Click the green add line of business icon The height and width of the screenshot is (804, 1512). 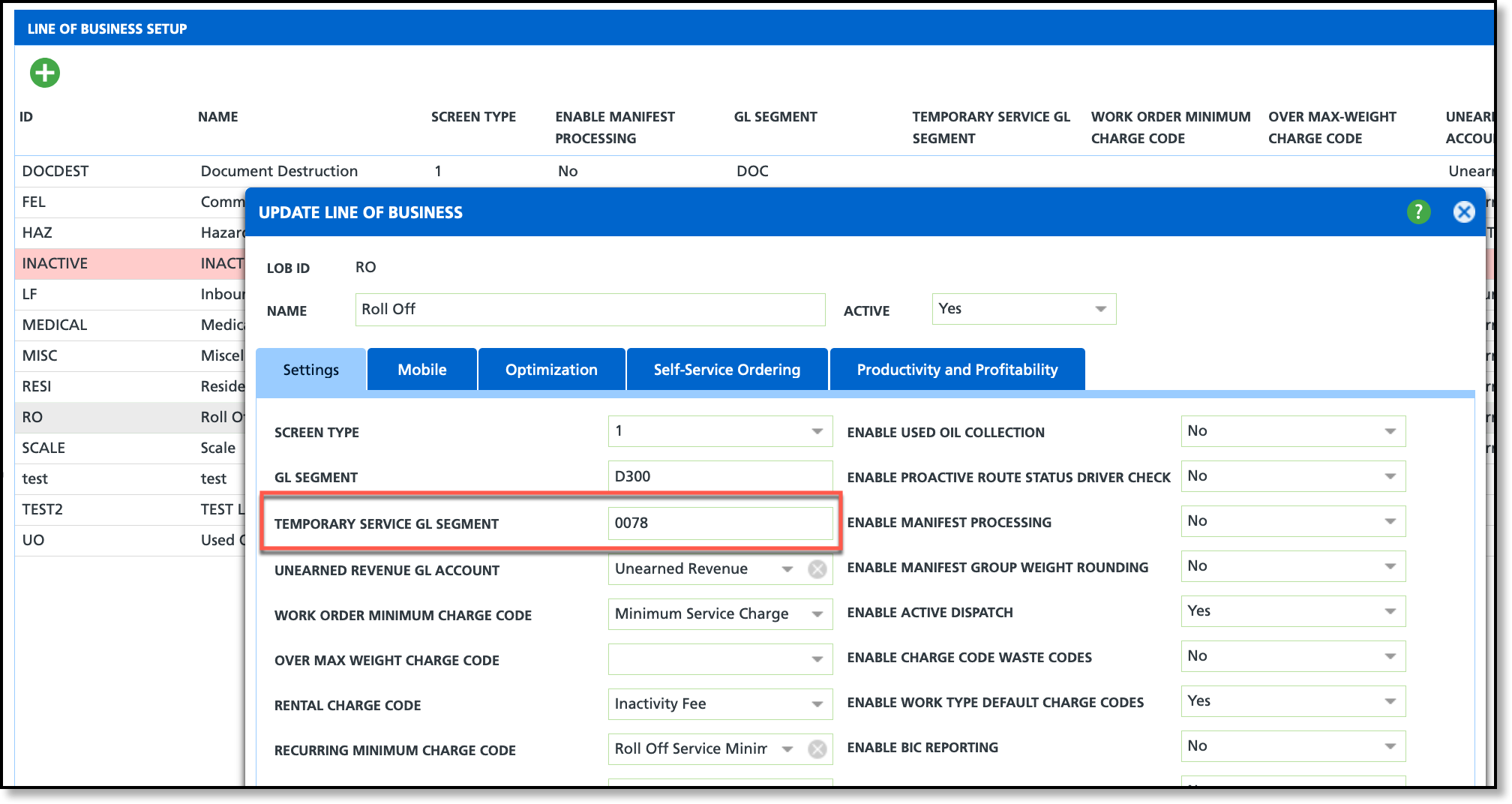[x=45, y=73]
